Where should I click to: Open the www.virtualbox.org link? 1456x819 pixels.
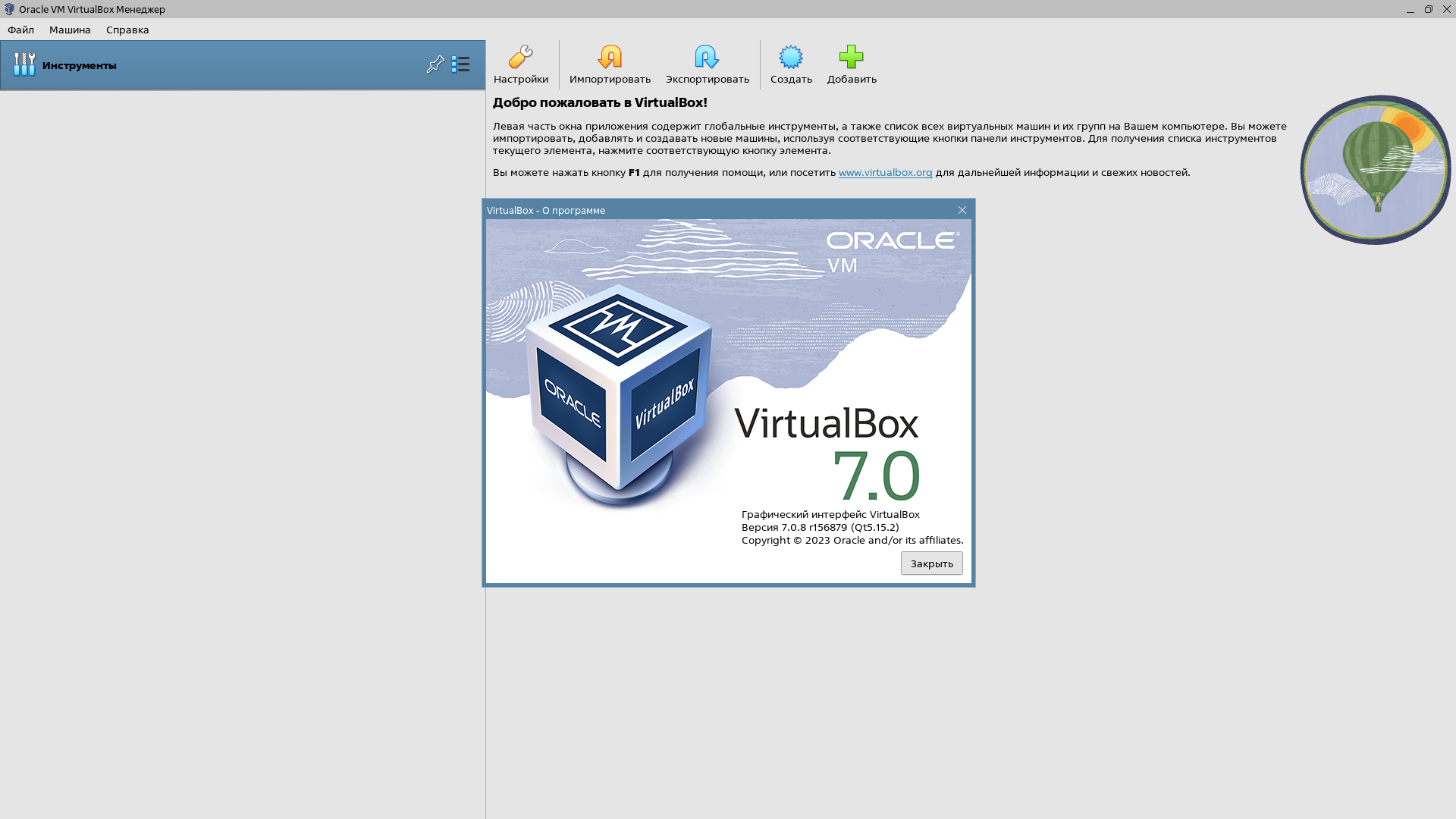(885, 172)
